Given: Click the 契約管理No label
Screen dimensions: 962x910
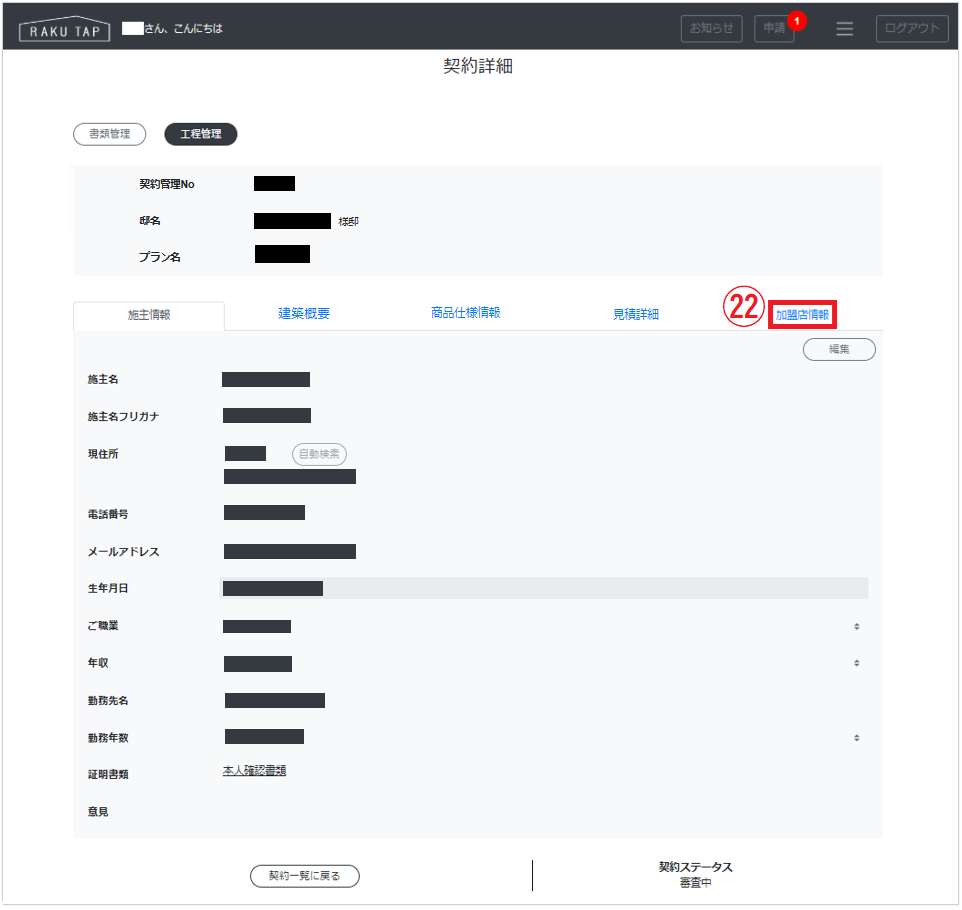Looking at the screenshot, I should [166, 184].
